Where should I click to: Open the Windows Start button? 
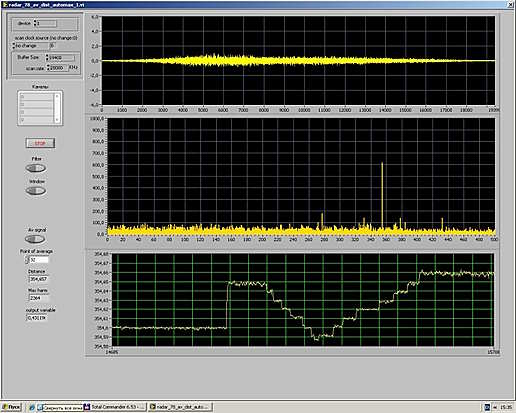11,407
